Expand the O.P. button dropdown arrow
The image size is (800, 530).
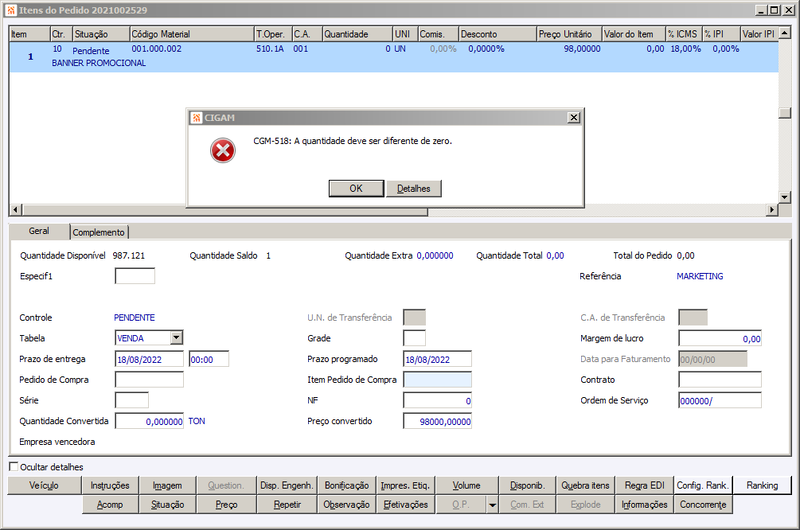click(x=492, y=505)
